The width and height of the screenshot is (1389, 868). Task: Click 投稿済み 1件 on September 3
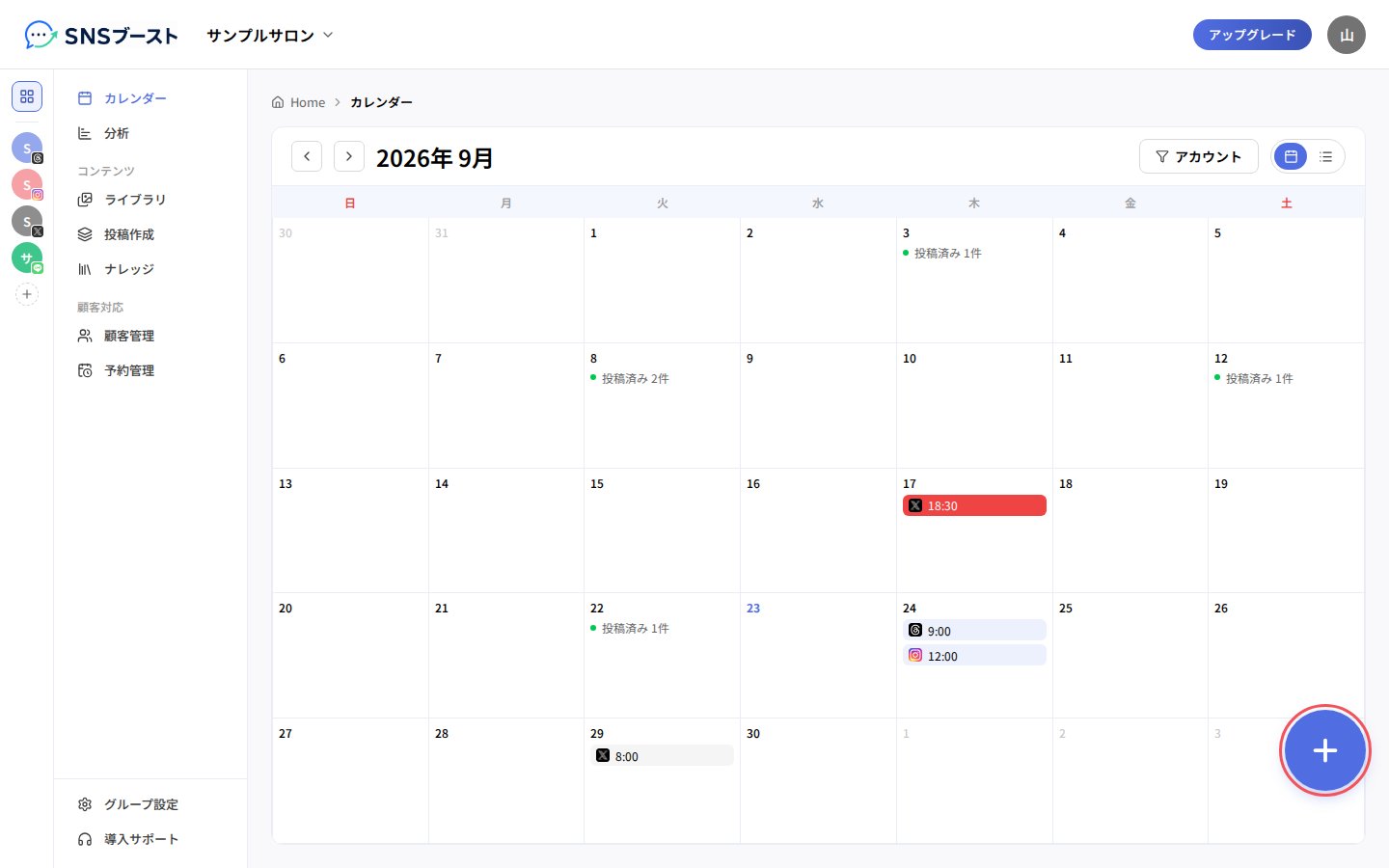click(x=942, y=254)
